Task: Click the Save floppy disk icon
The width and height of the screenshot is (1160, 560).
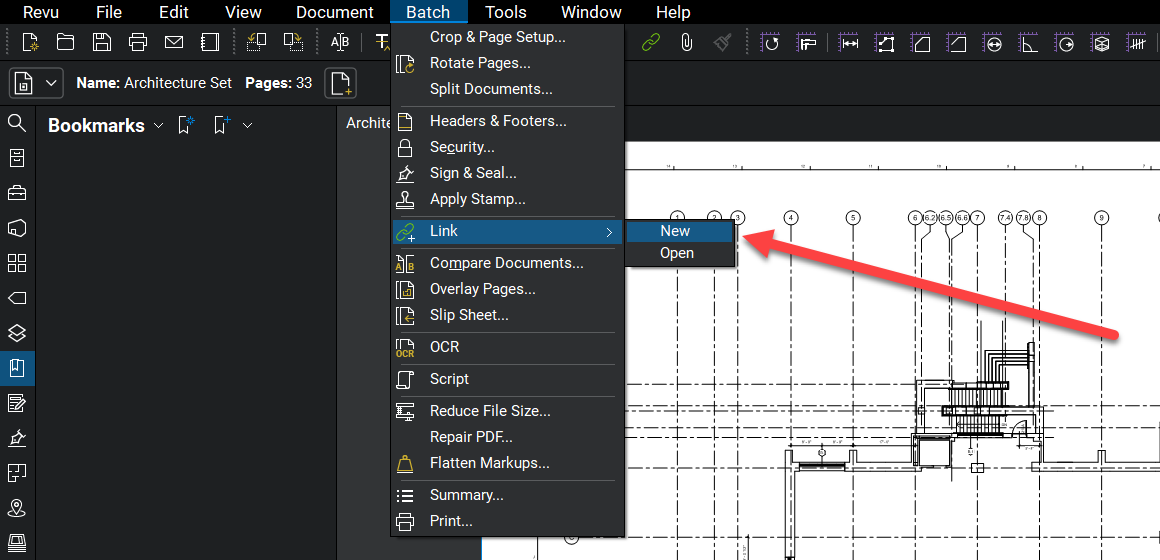Action: (x=102, y=42)
